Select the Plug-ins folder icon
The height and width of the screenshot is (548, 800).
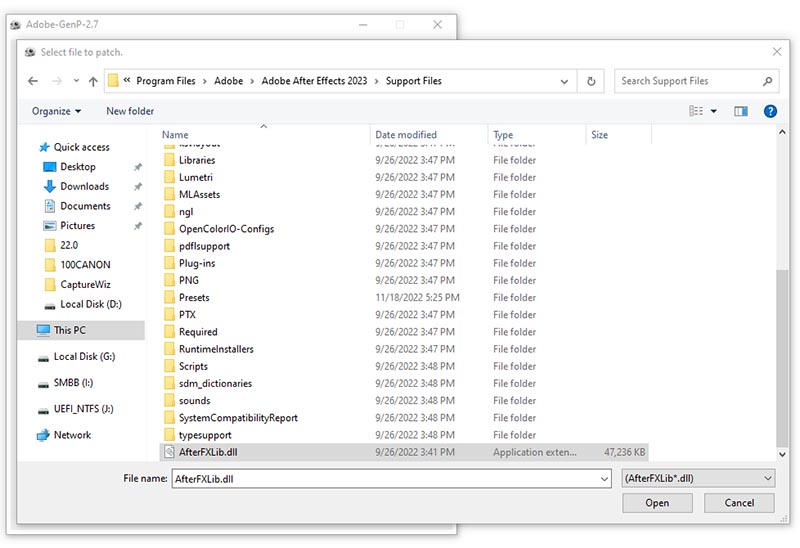170,263
